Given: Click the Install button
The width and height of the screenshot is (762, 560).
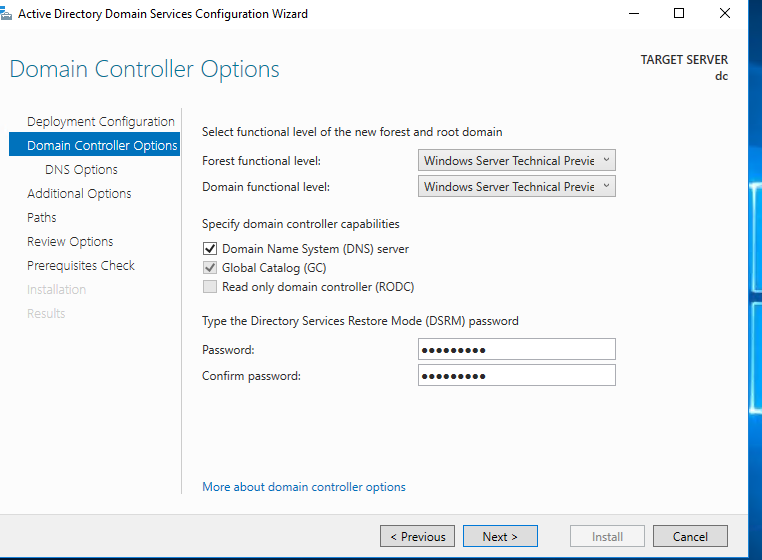Looking at the screenshot, I should tap(607, 536).
